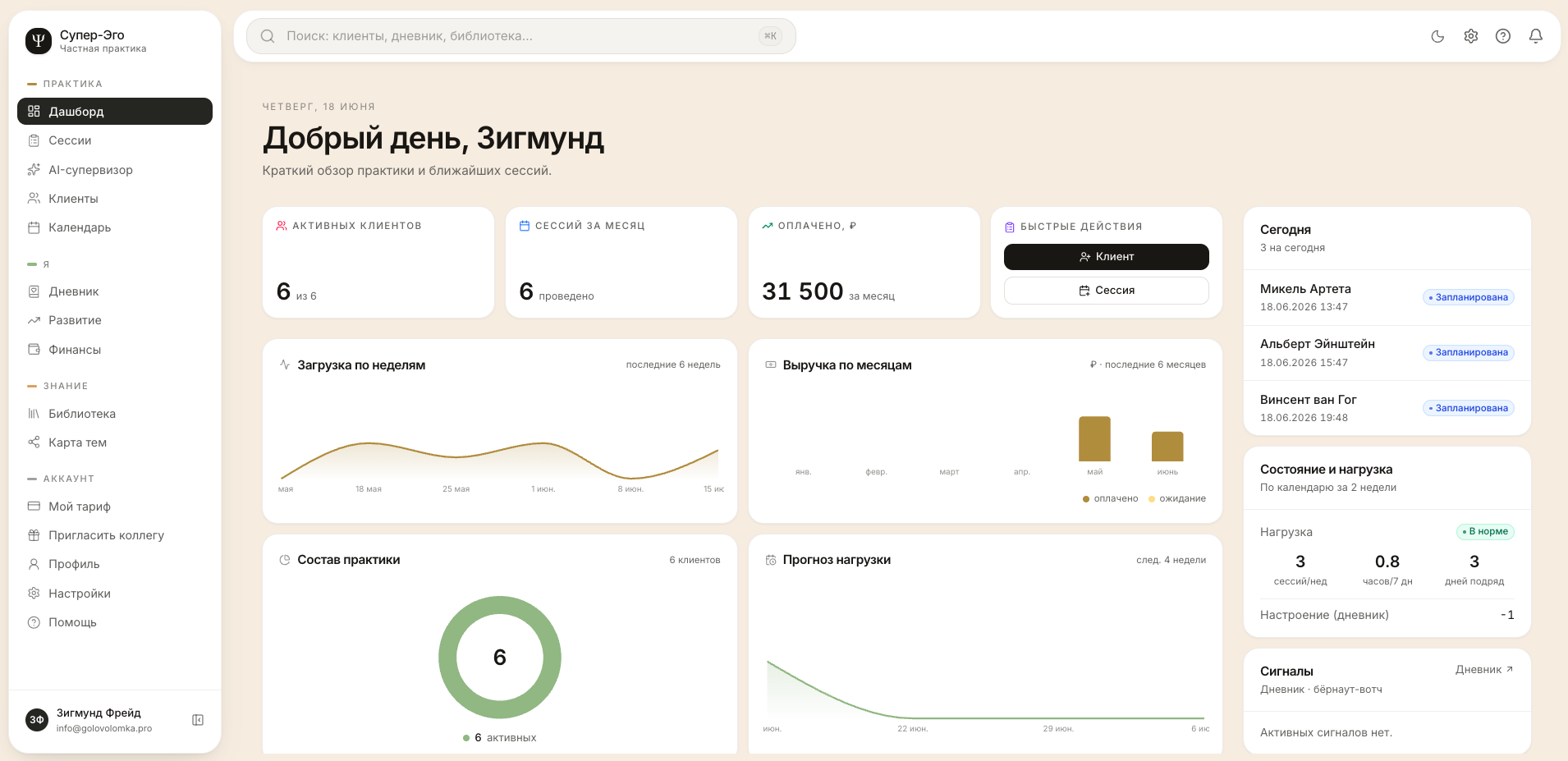This screenshot has width=1568, height=761.
Task: Click the последние 6 недель label
Action: [673, 364]
